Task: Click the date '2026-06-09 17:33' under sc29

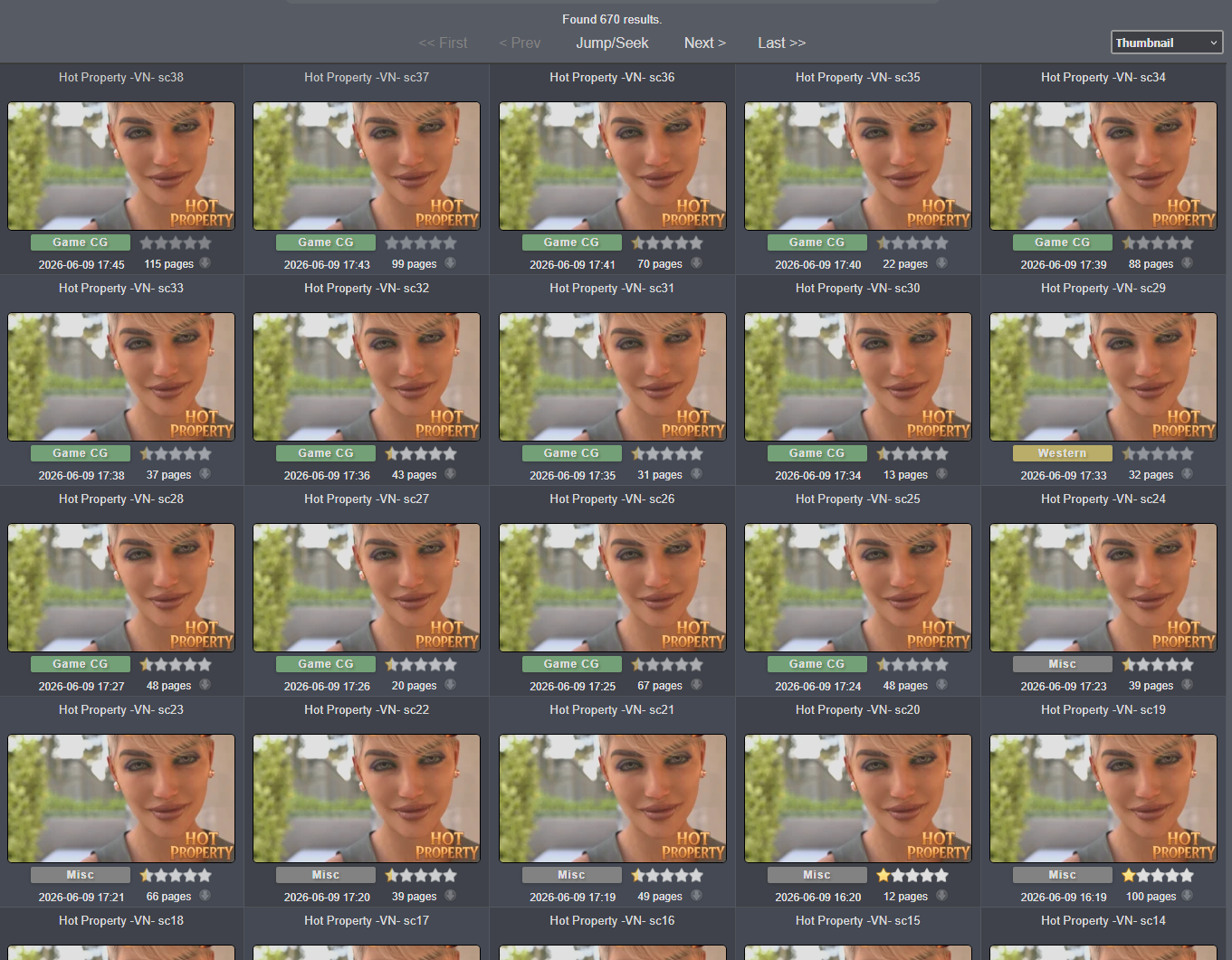Action: click(1064, 475)
